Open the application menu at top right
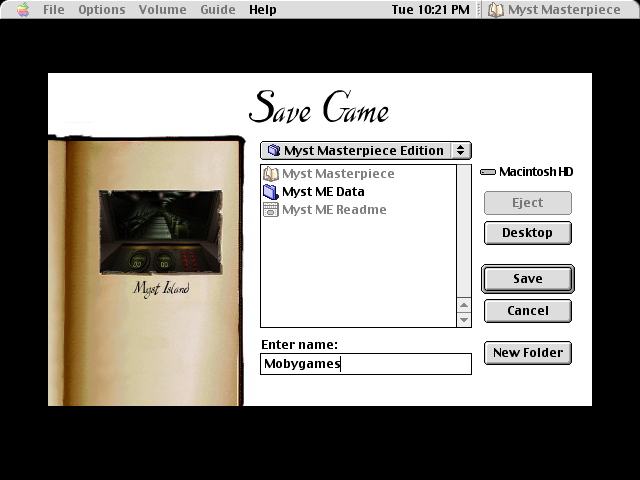 coord(560,10)
